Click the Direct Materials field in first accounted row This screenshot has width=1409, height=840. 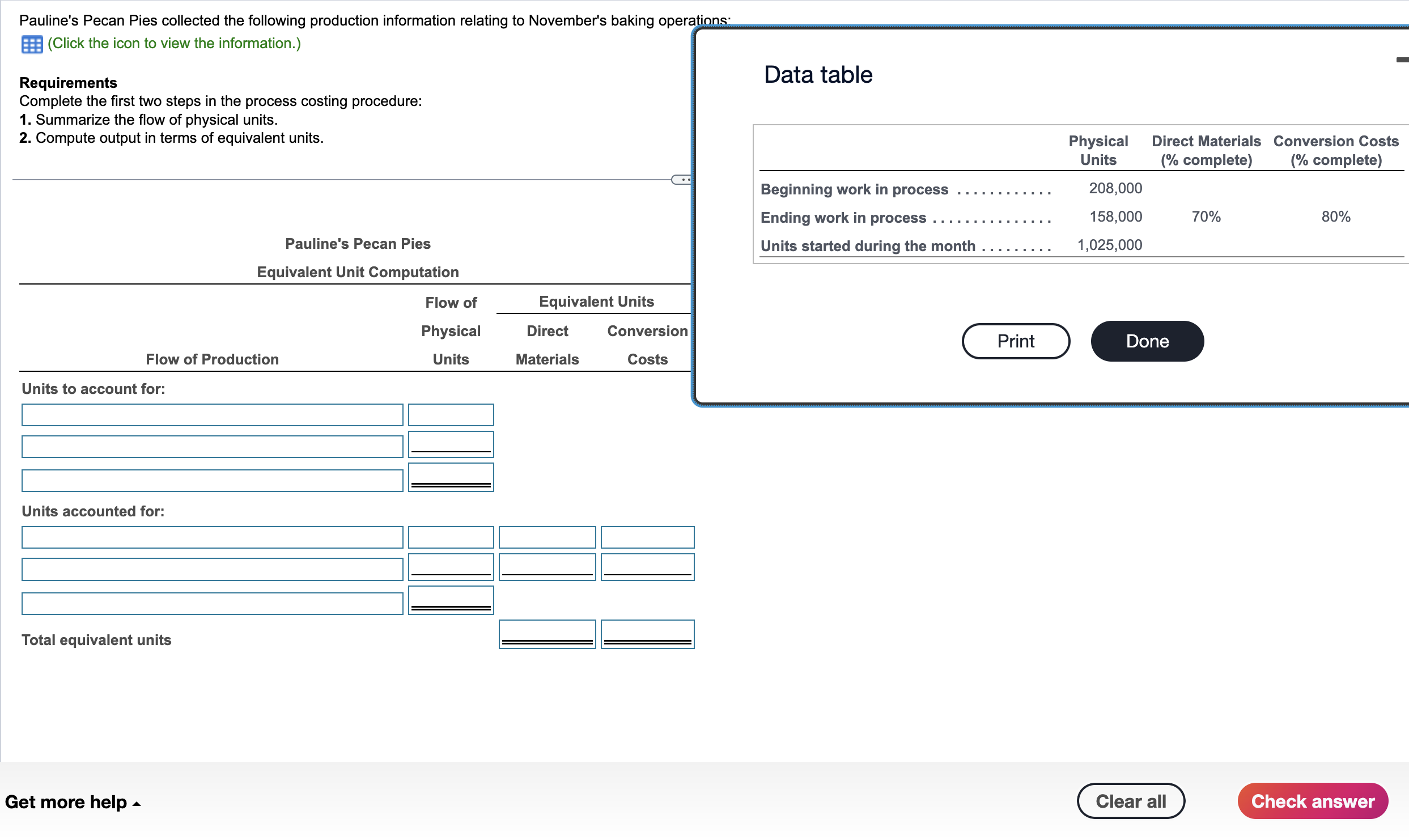[546, 537]
